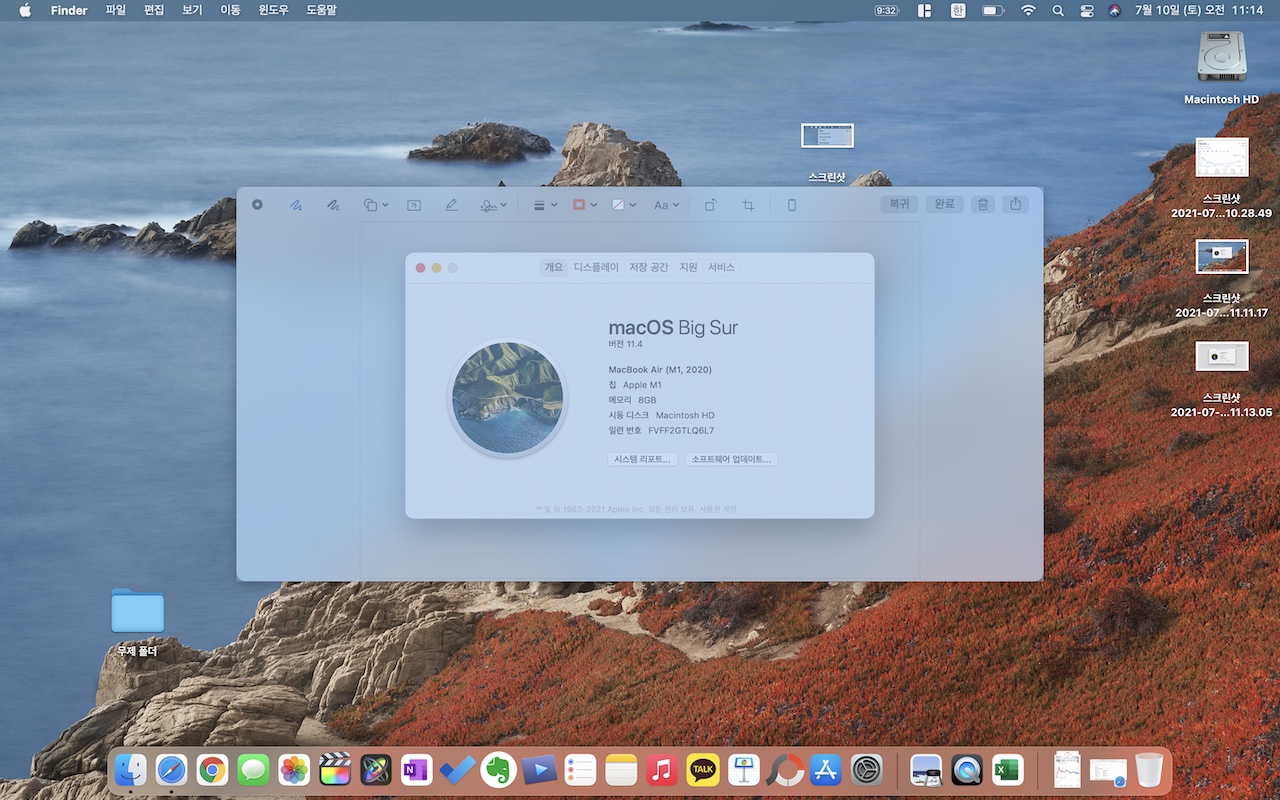Open Finder from the Dock

(x=130, y=770)
